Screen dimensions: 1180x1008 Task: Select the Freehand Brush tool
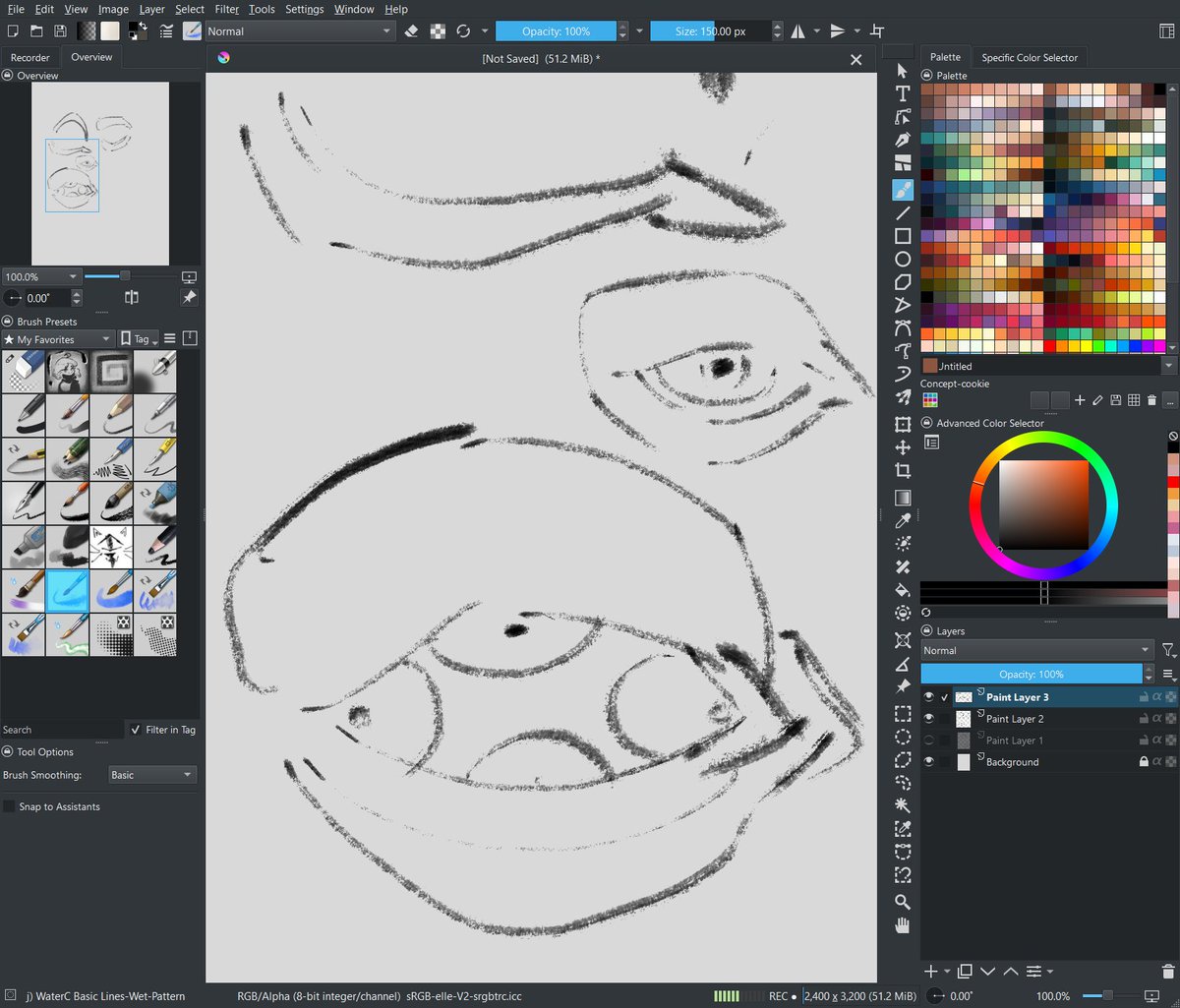click(903, 189)
